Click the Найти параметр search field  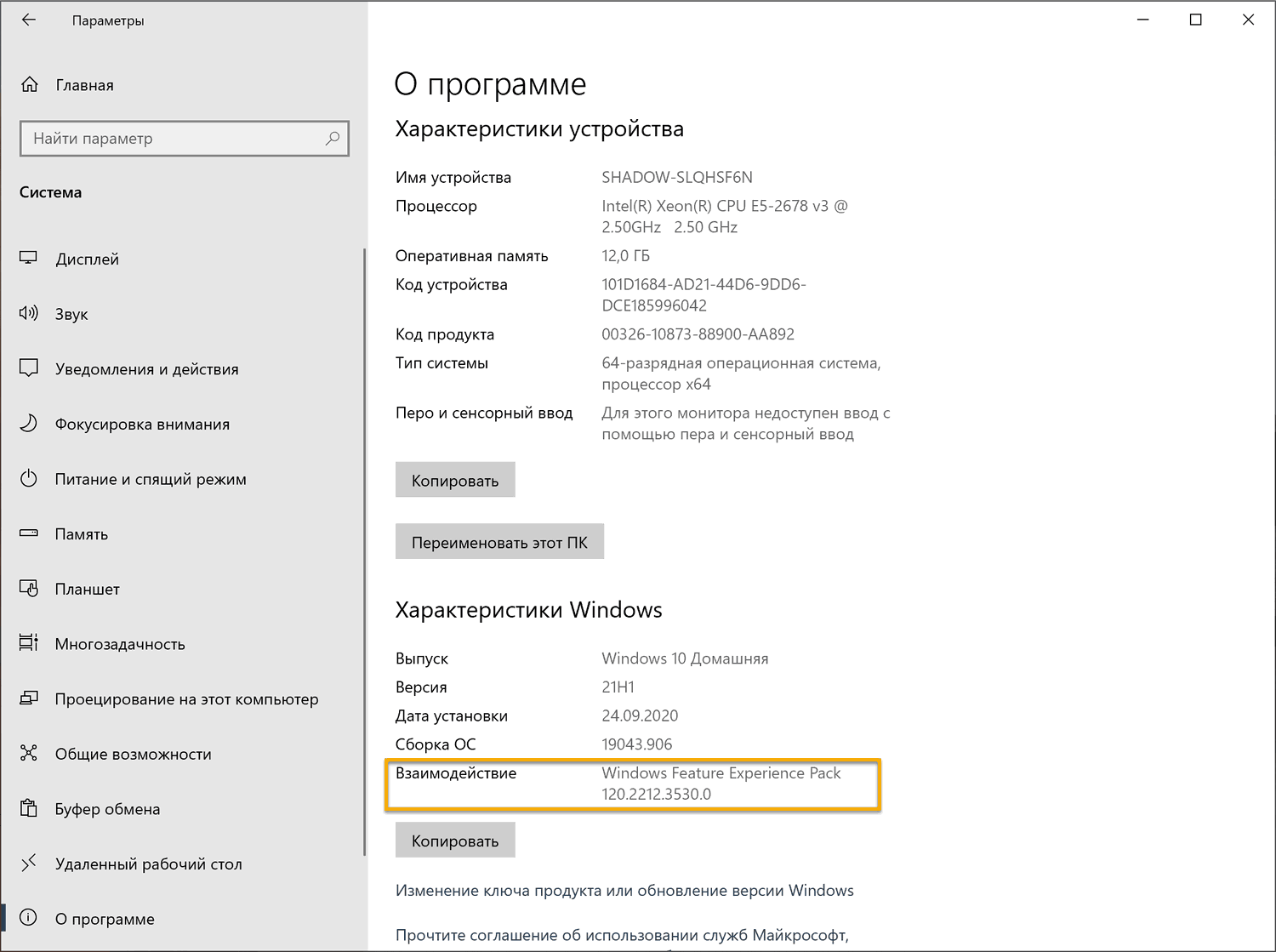[x=184, y=138]
